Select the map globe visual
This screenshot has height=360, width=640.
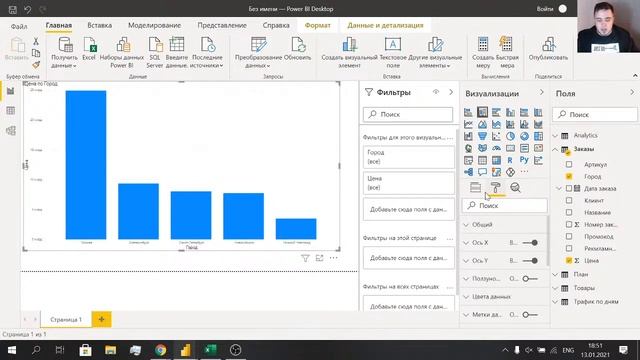click(x=468, y=148)
